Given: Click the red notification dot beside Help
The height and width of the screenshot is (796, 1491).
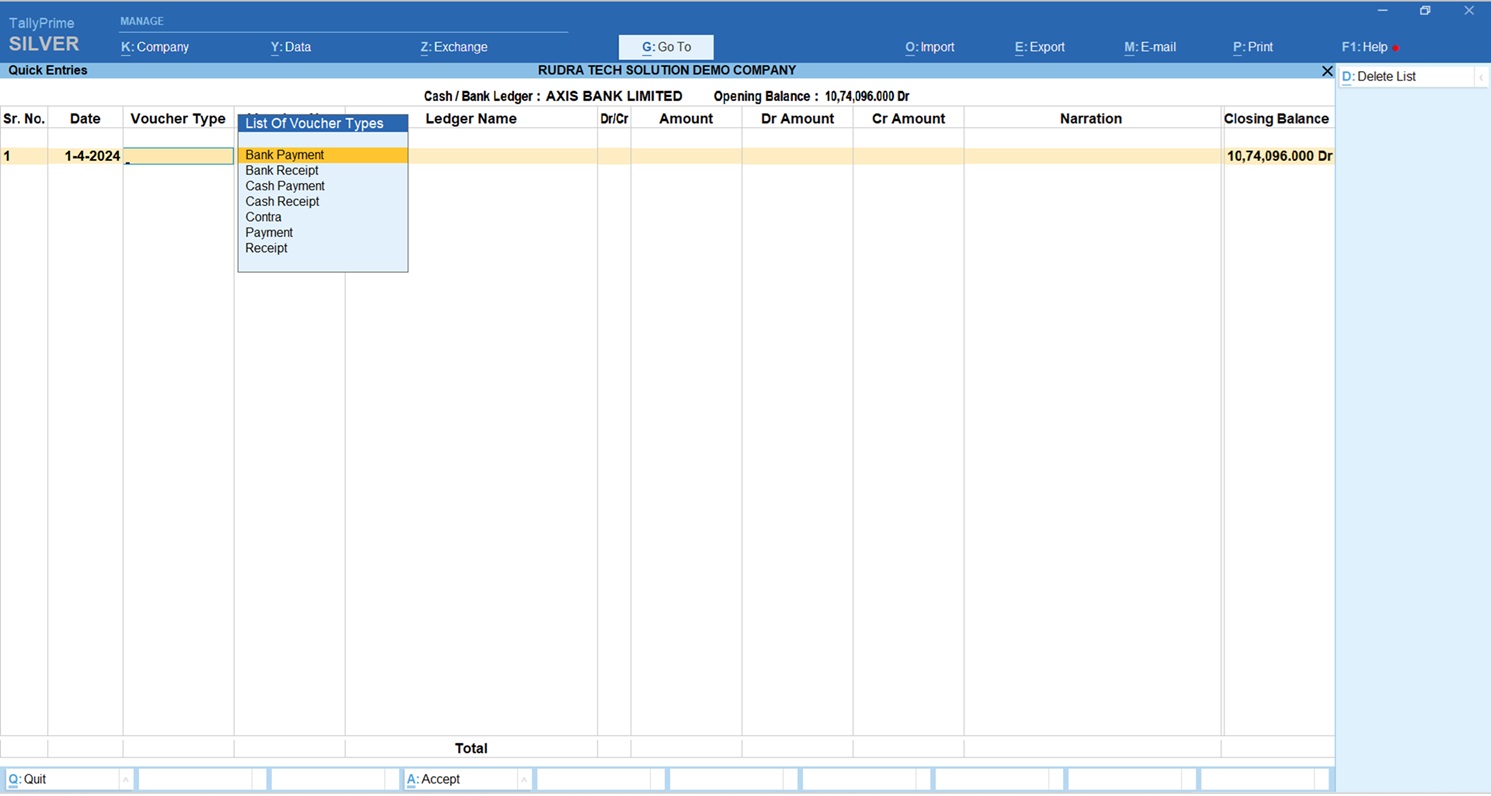Looking at the screenshot, I should [1396, 48].
